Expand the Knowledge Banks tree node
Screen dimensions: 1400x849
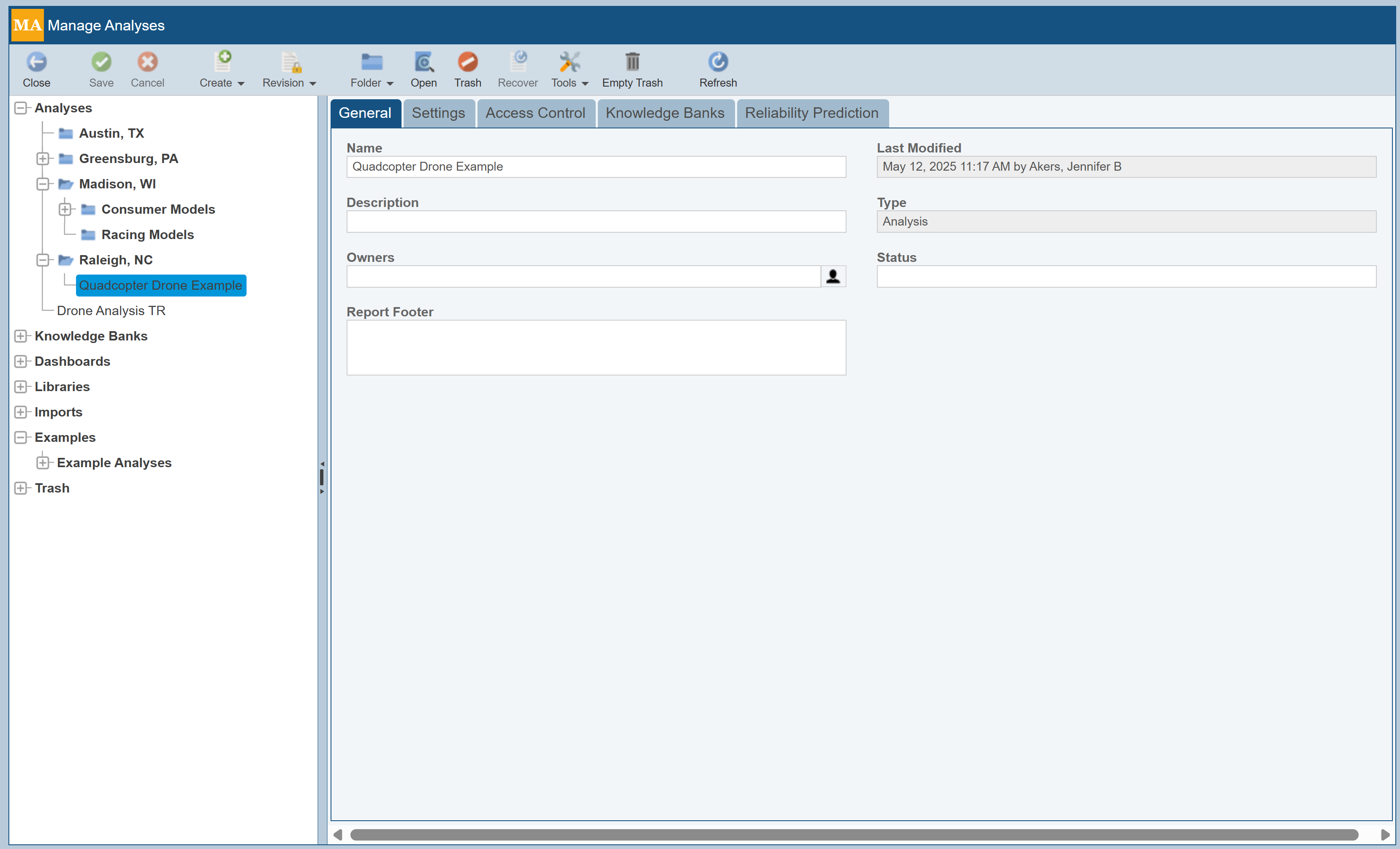(20, 336)
